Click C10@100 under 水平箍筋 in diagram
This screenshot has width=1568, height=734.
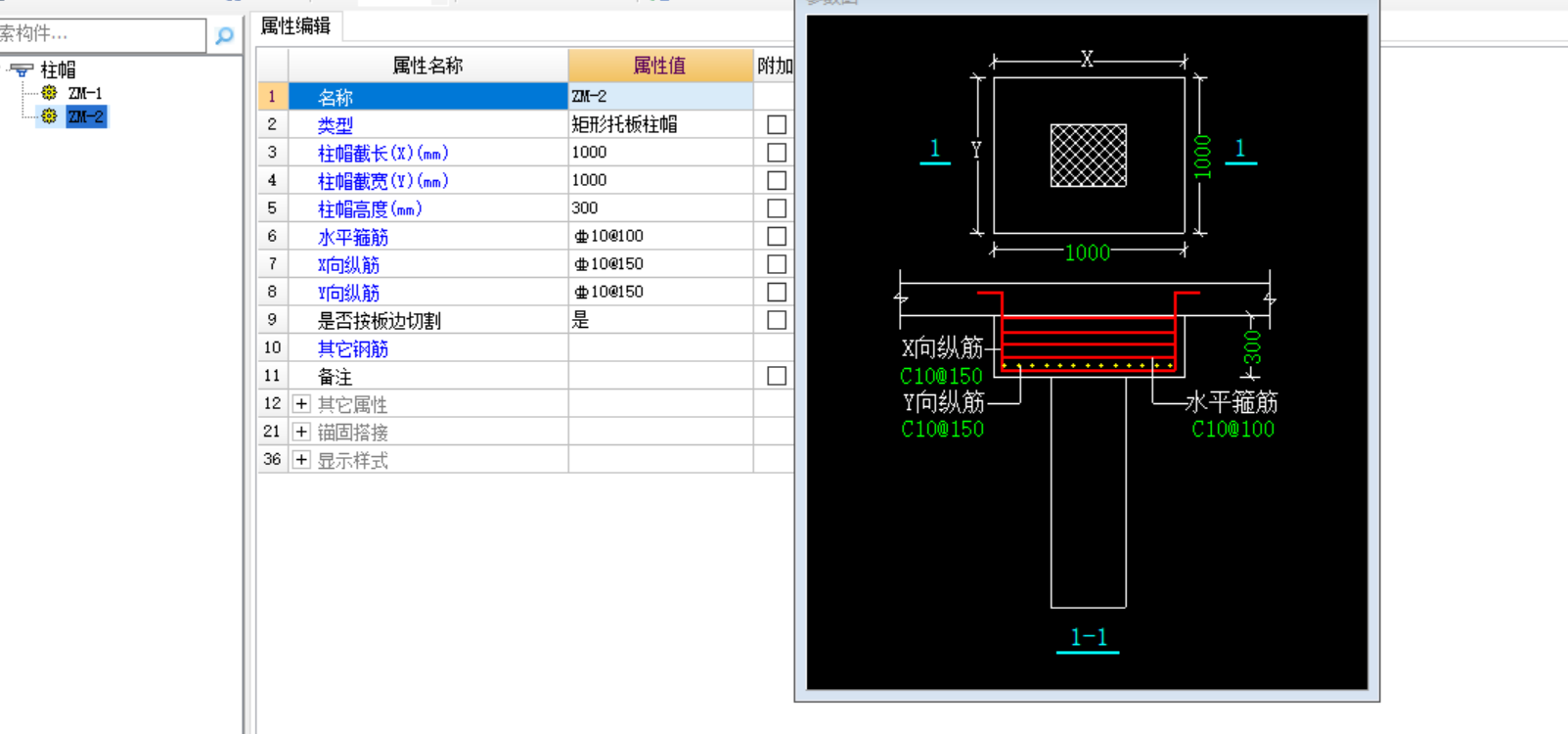[x=1232, y=429]
